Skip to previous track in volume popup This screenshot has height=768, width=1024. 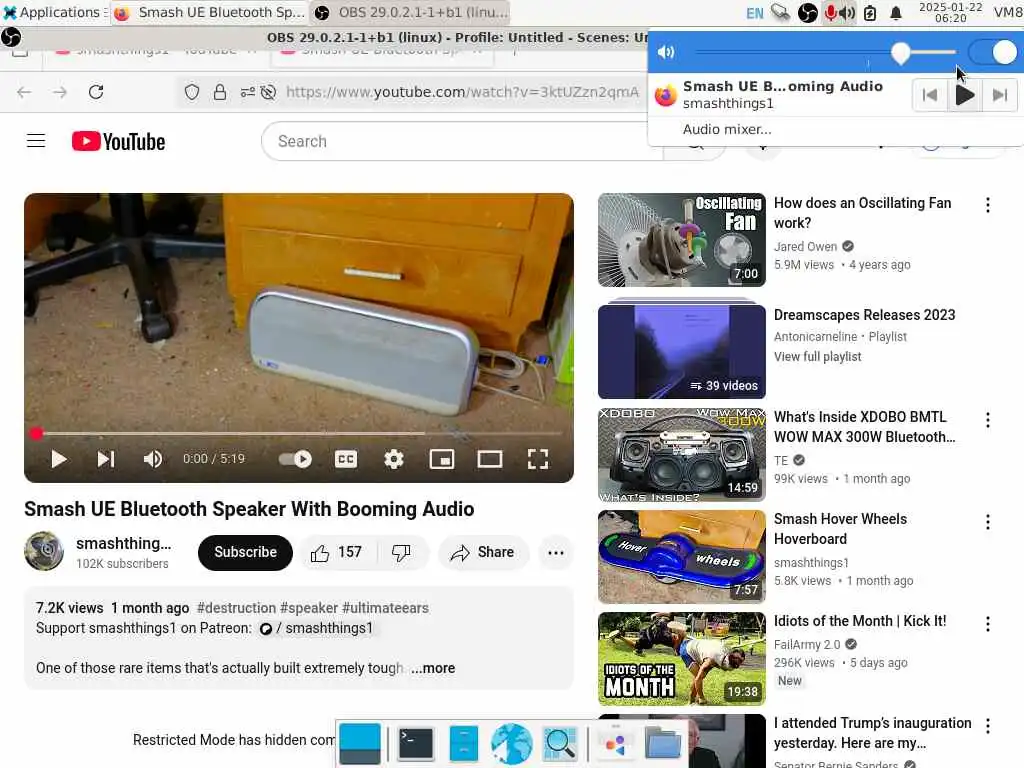(x=930, y=95)
